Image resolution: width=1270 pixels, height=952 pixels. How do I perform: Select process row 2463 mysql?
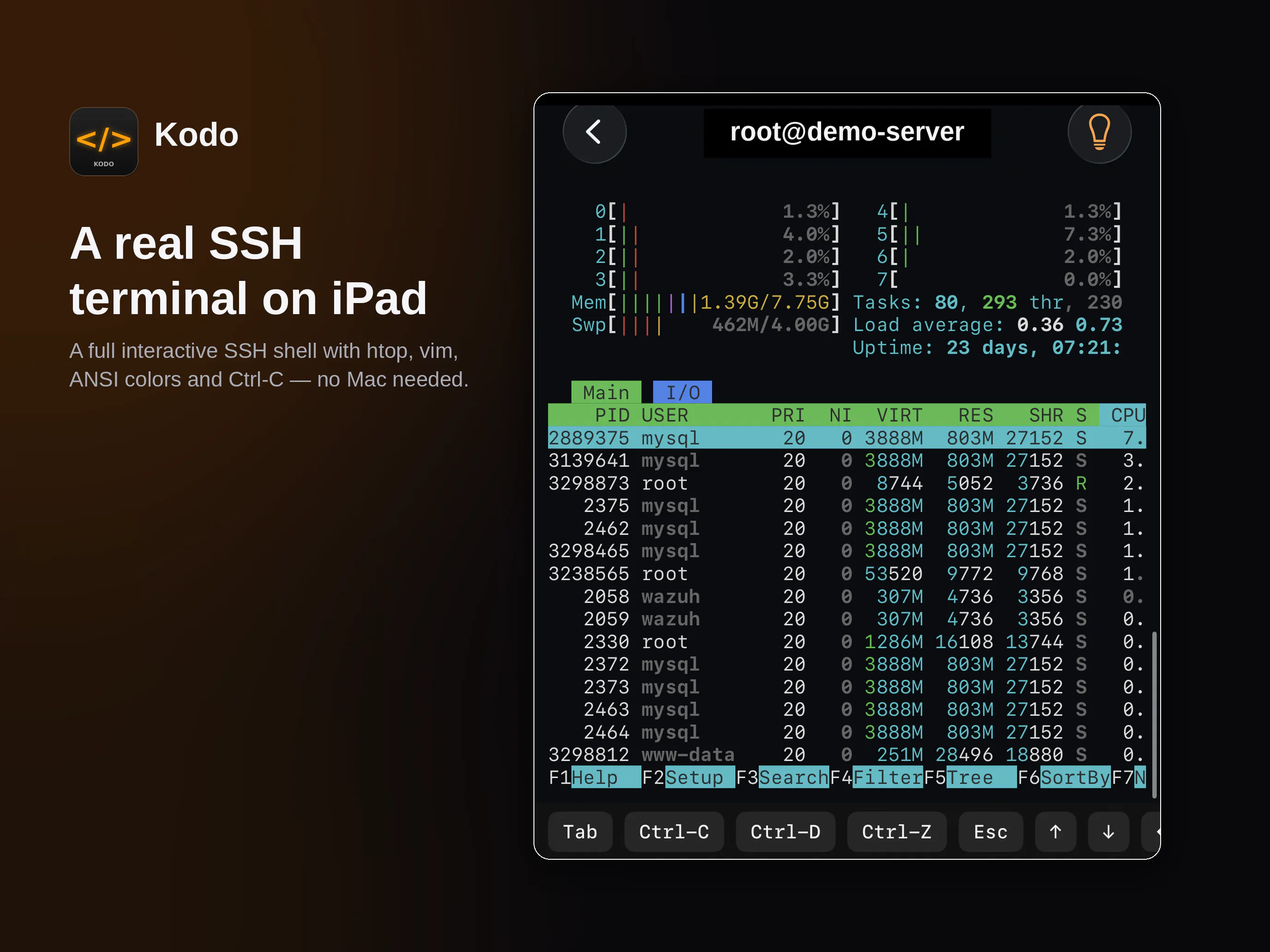click(x=847, y=710)
